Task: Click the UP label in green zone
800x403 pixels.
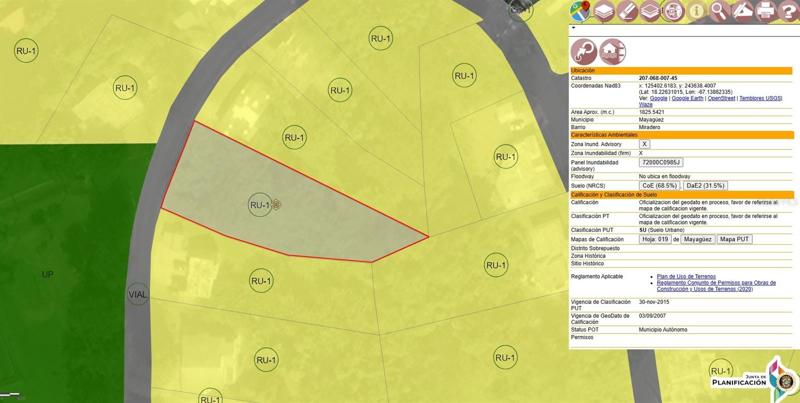Action: 47,274
